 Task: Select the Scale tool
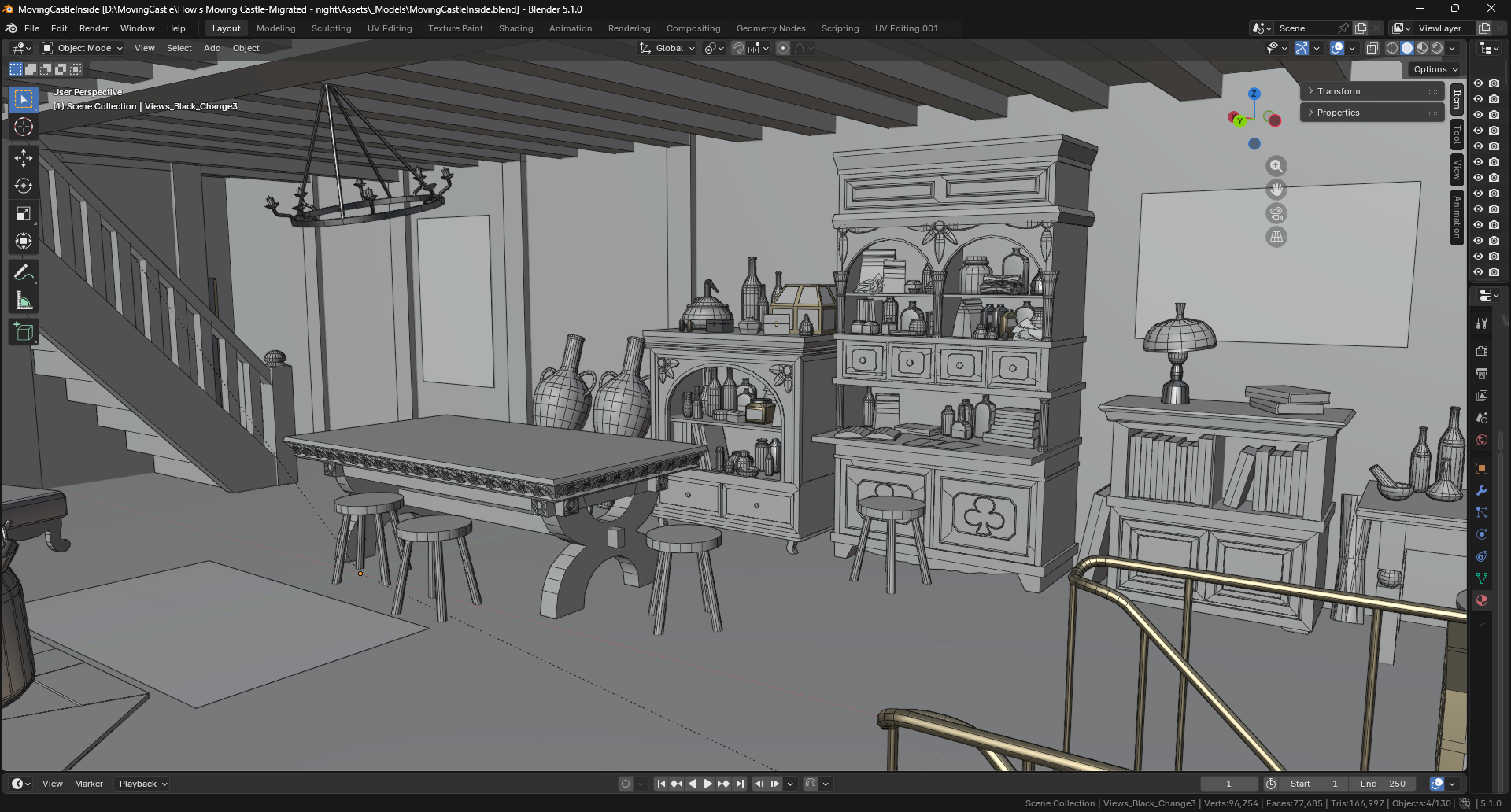tap(24, 213)
